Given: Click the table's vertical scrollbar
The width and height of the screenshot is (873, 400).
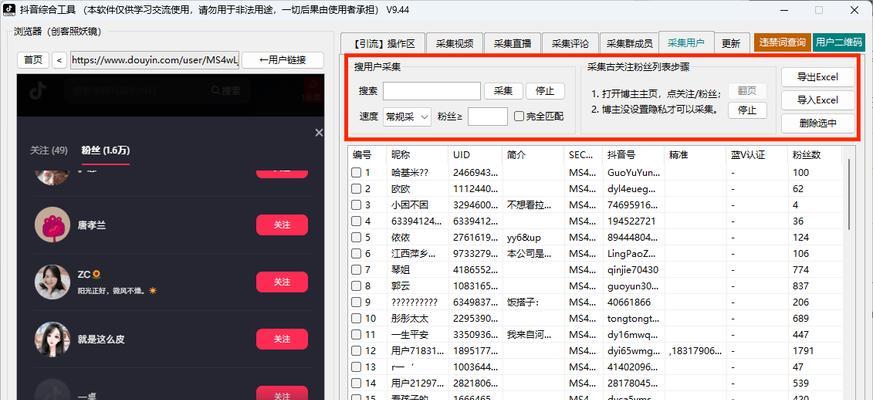Looking at the screenshot, I should click(849, 194).
